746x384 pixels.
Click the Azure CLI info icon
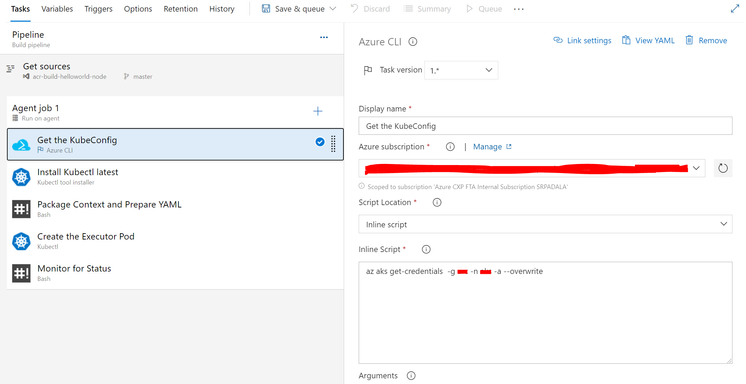coord(412,42)
